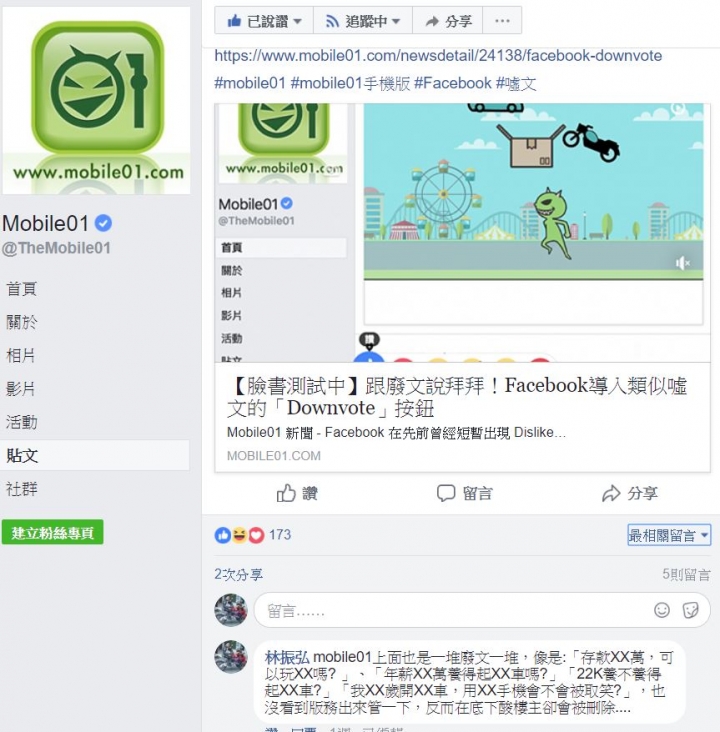This screenshot has width=720, height=732.
Task: Click the Mobile01 page profile picture
Action: click(x=96, y=100)
